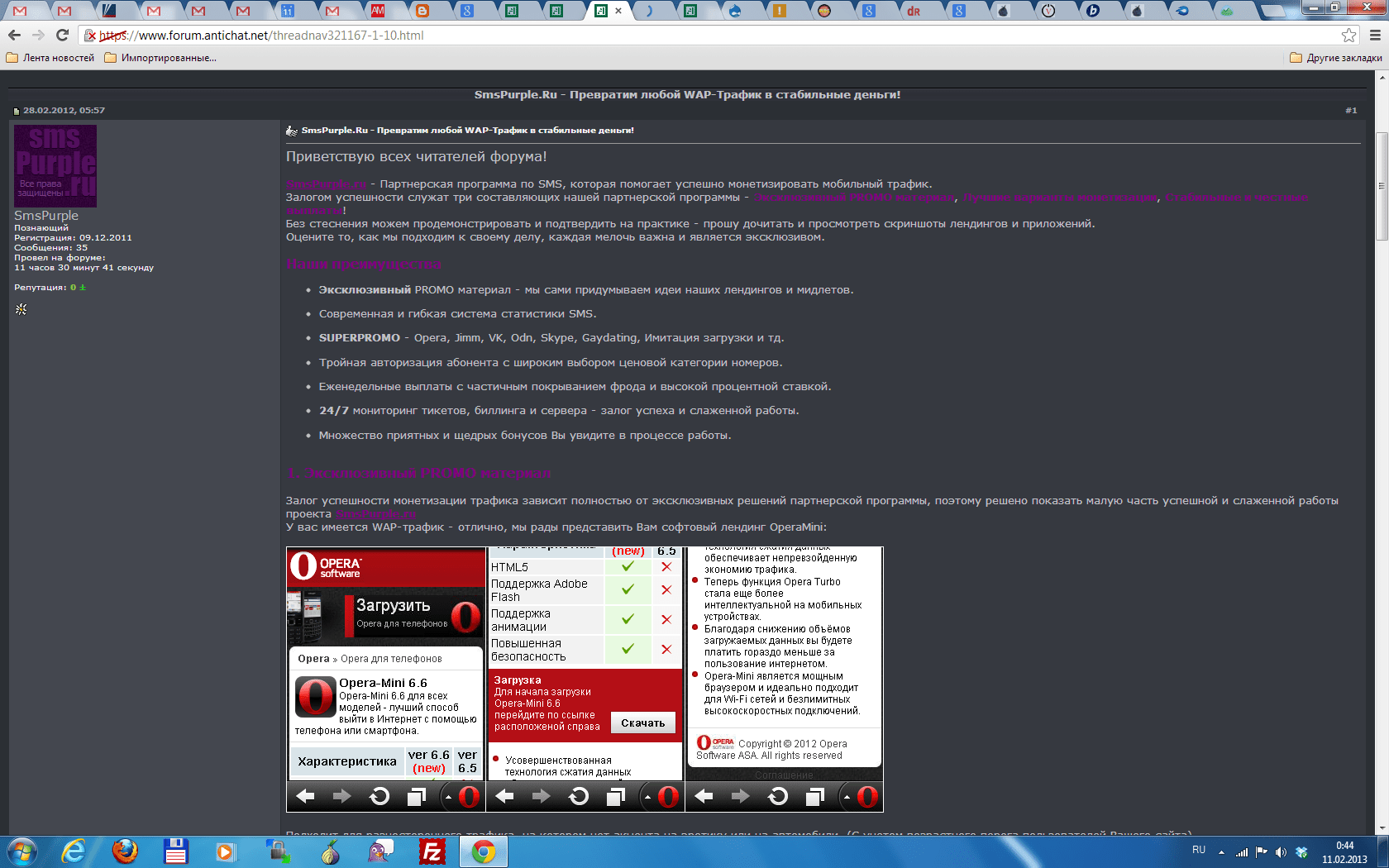Open the #1 post permalink
Screen dimensions: 1389x868
1351,110
